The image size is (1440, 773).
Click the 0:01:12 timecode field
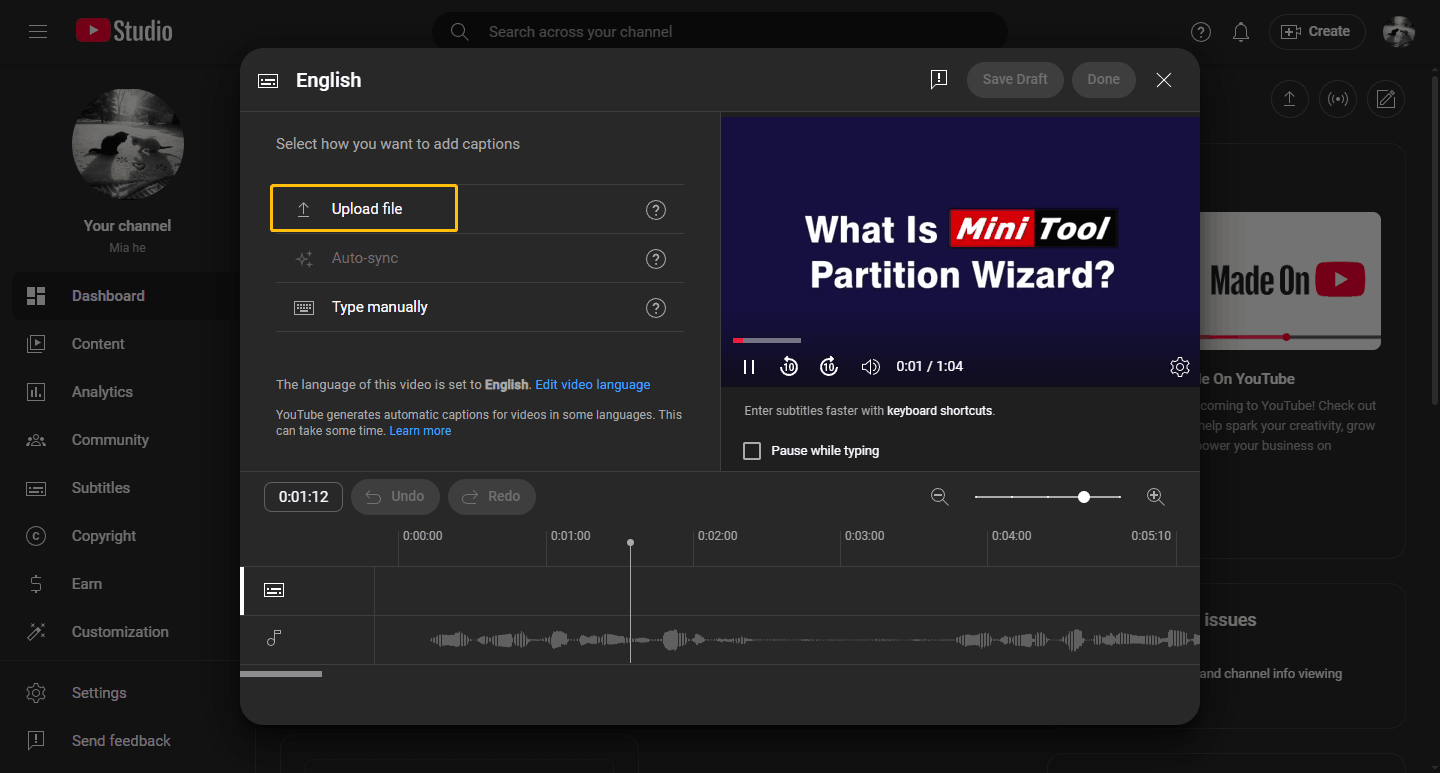(303, 497)
